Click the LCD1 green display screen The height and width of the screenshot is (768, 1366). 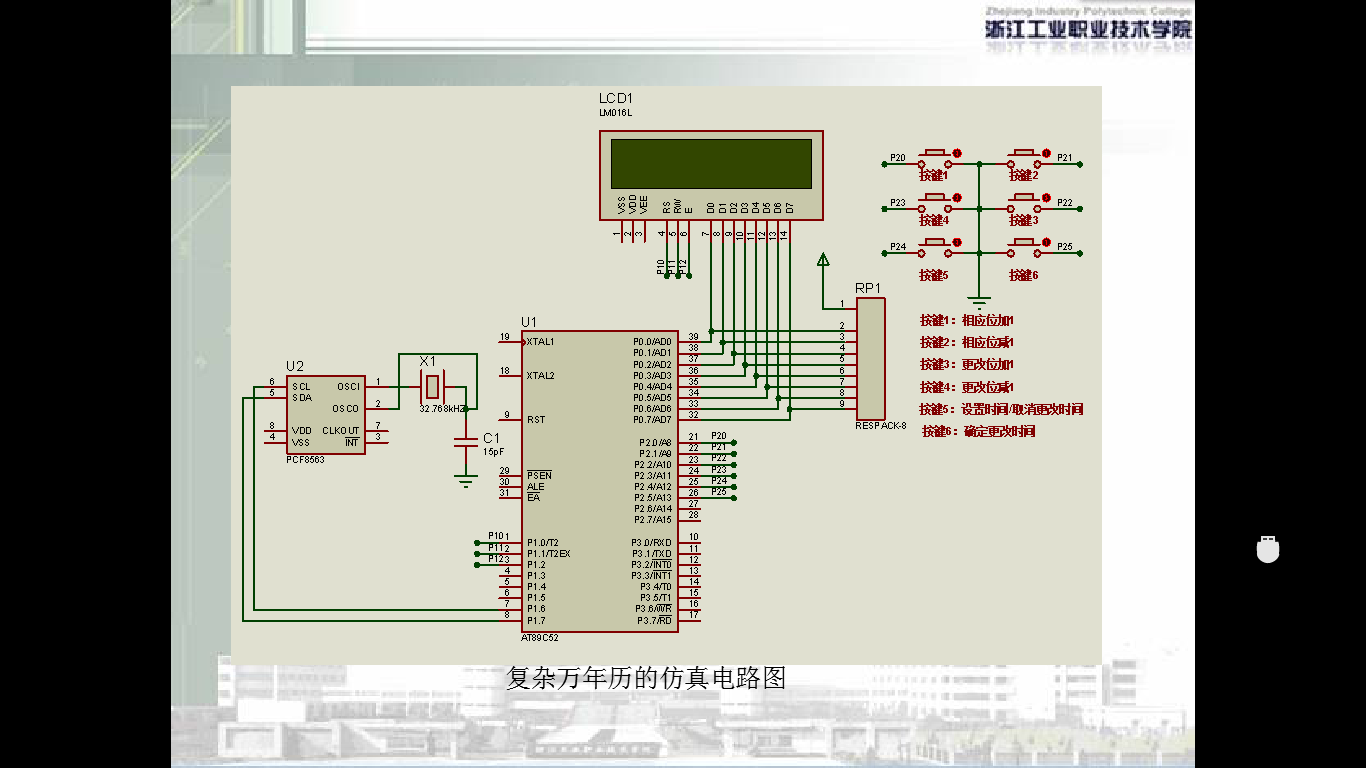711,163
